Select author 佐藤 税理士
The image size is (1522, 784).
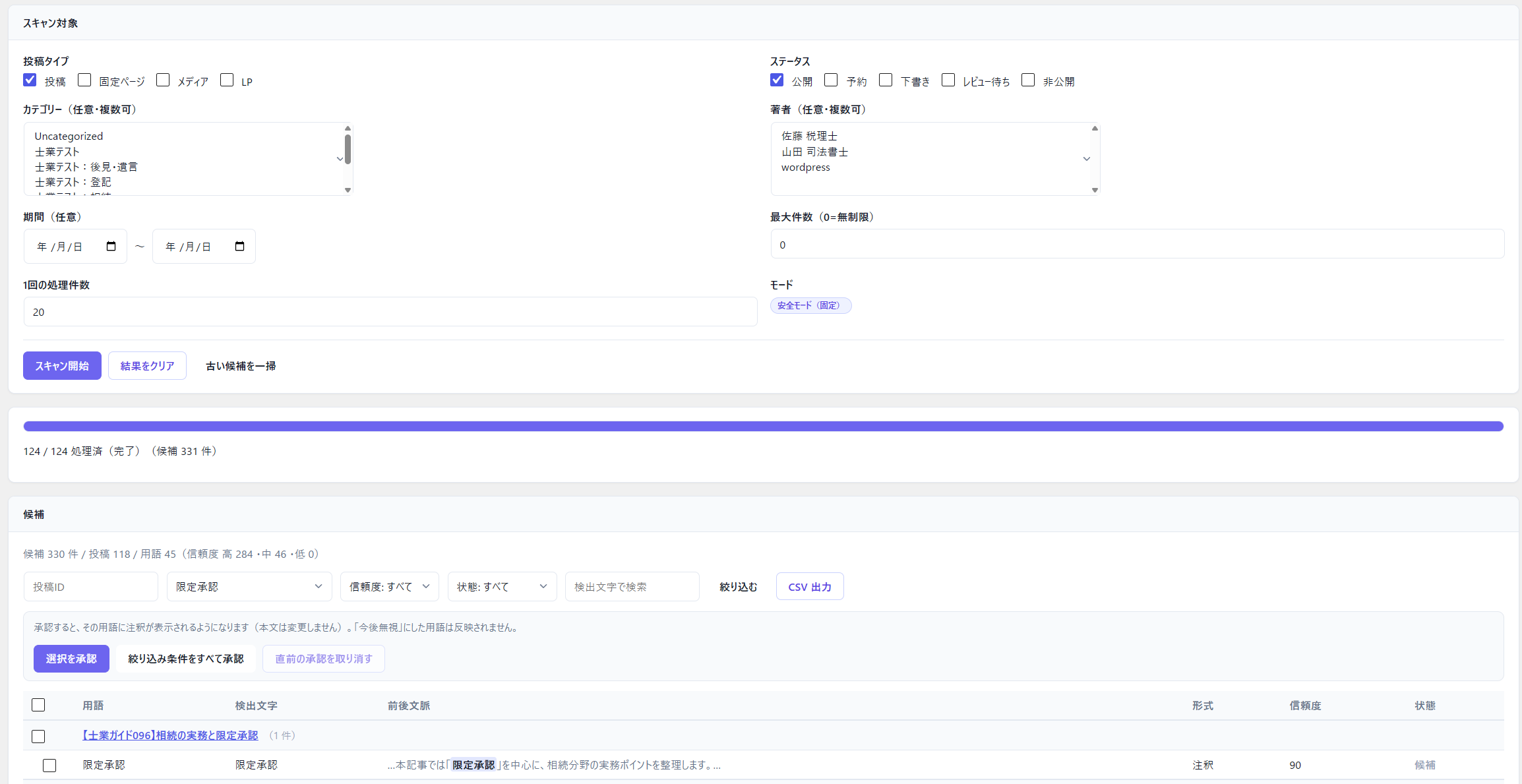click(x=809, y=136)
